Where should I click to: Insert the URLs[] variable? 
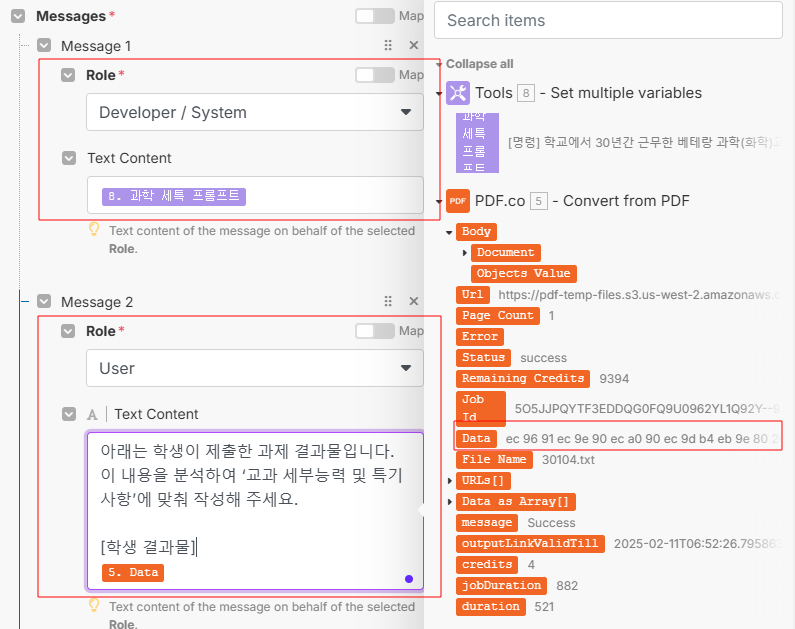point(483,480)
